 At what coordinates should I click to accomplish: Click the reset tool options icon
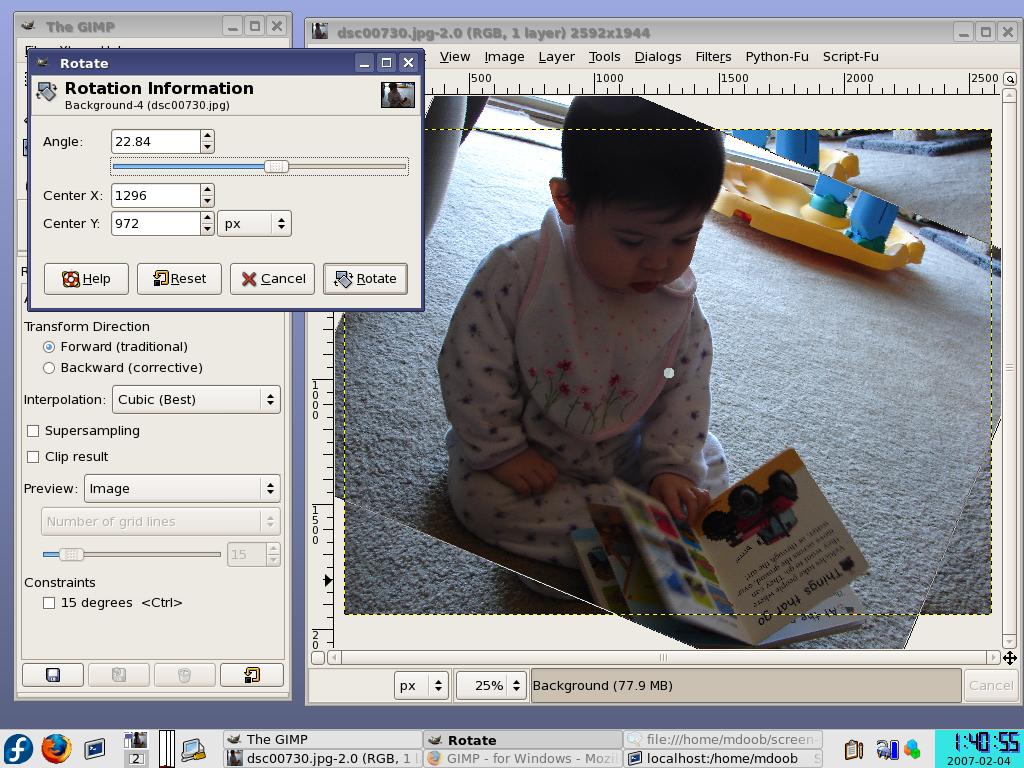click(x=251, y=675)
